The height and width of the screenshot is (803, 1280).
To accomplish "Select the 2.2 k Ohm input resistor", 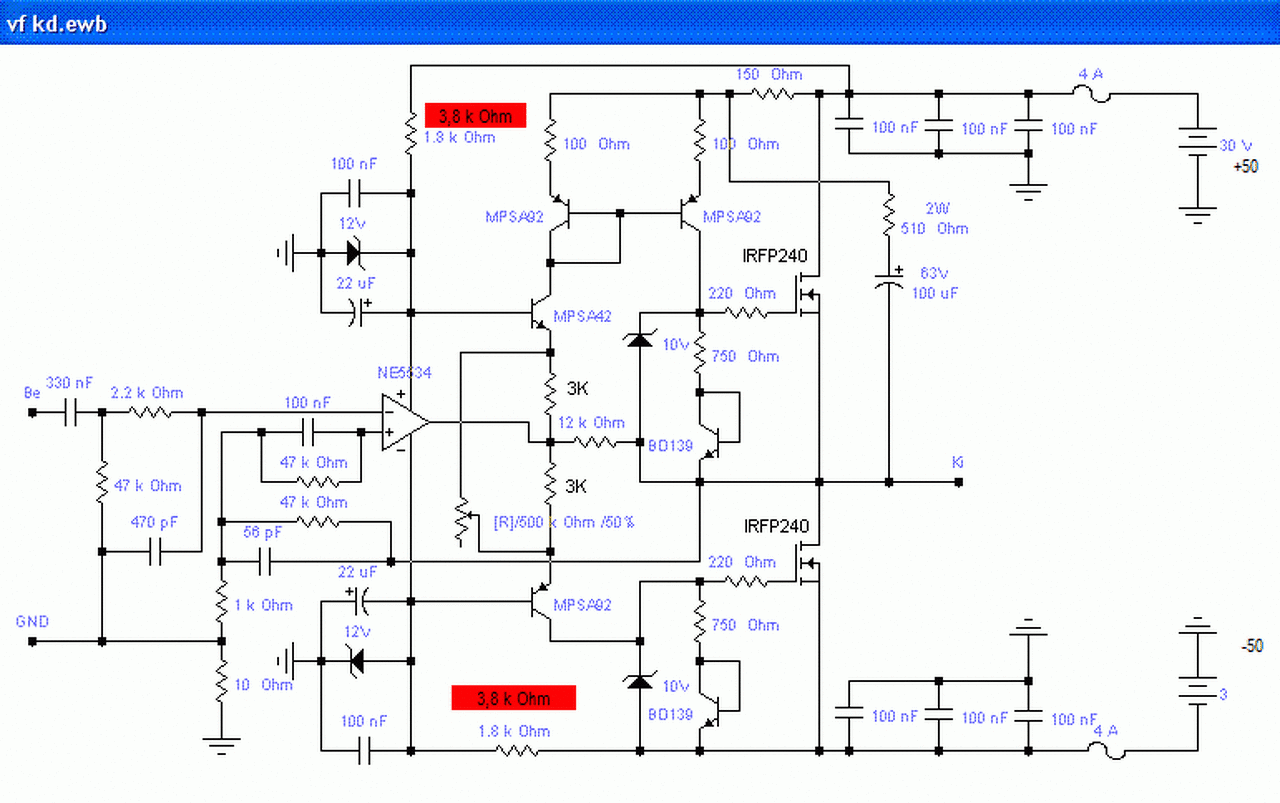I will pyautogui.click(x=150, y=411).
